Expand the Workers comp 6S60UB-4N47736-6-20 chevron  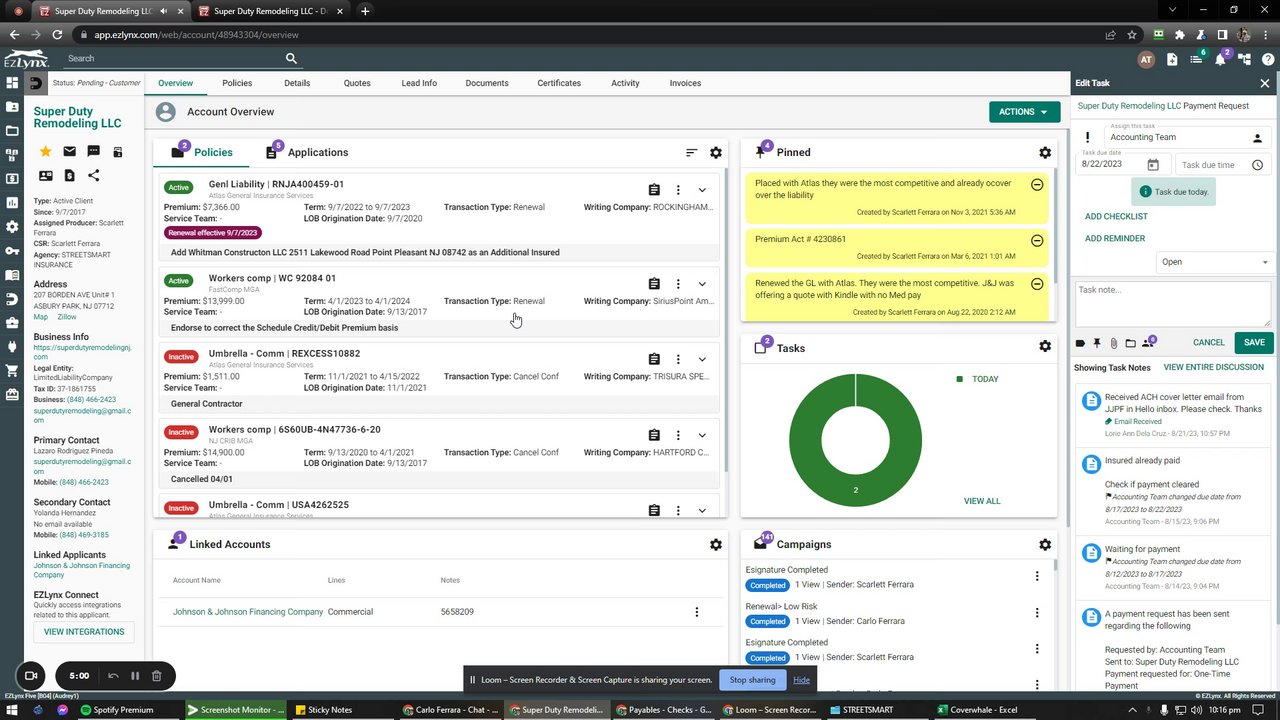click(x=702, y=435)
